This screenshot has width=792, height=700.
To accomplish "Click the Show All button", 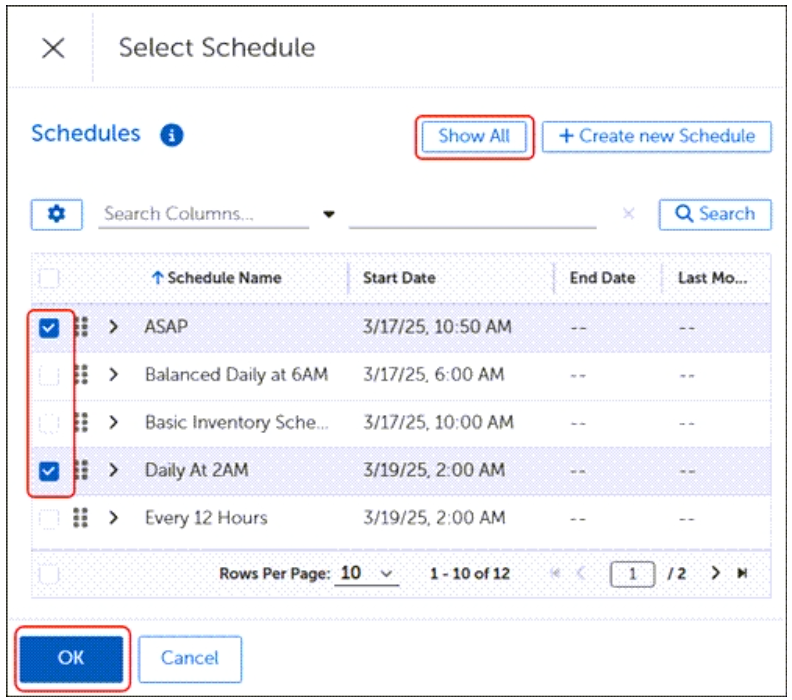I will [474, 136].
